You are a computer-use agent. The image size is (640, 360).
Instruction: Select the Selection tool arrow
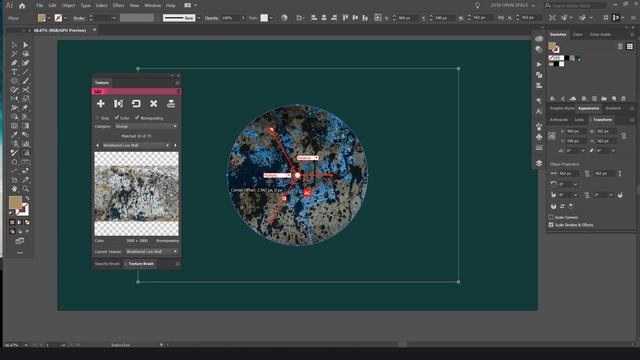pos(14,45)
